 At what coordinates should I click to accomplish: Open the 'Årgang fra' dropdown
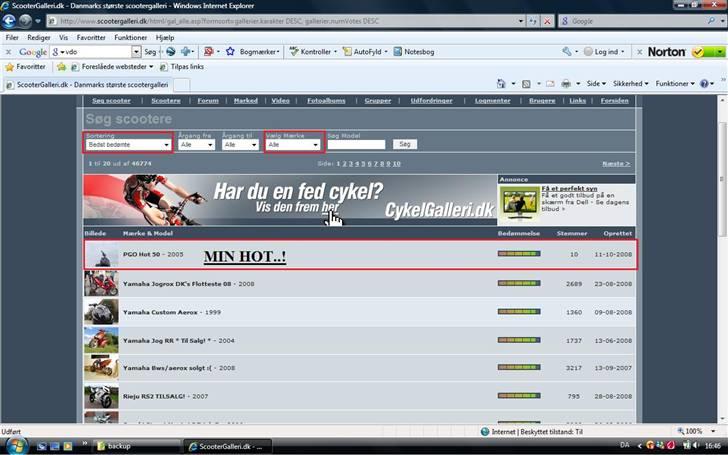[x=196, y=145]
